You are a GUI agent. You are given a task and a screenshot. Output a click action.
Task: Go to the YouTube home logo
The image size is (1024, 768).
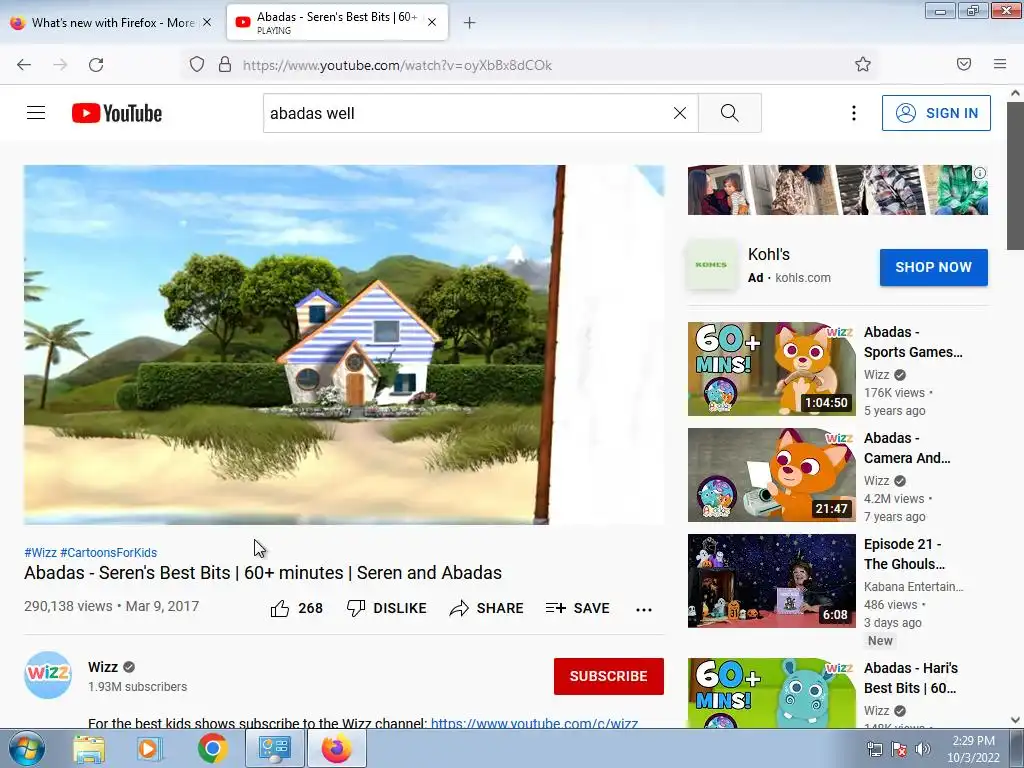point(117,113)
